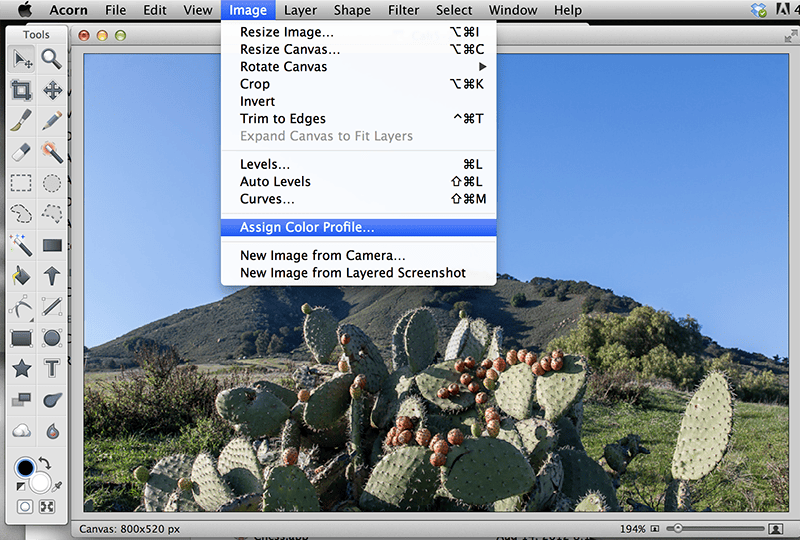The width and height of the screenshot is (800, 540).
Task: Choose Crop from the Image menu
Action: 359,84
